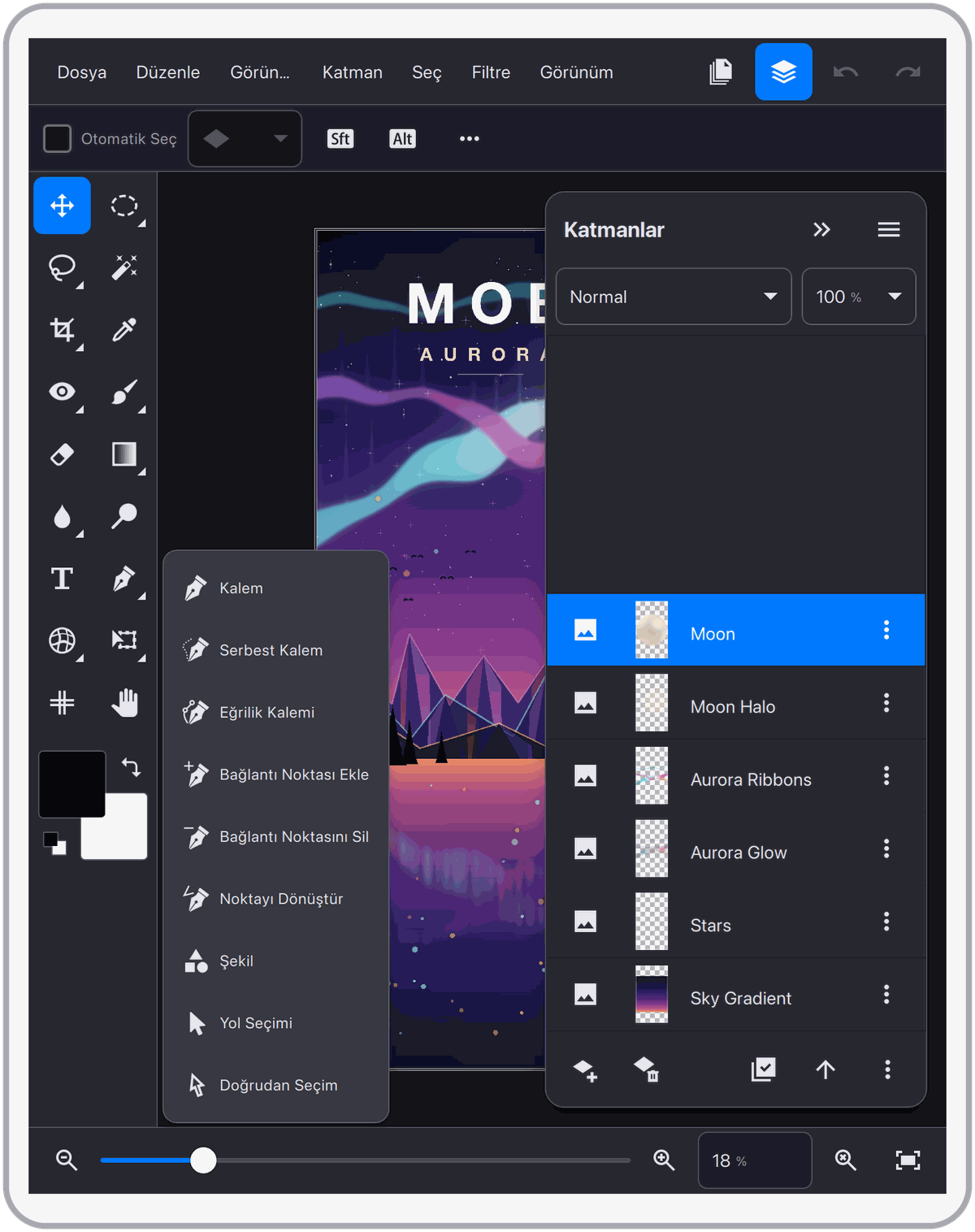The image size is (975, 1232).
Task: Select the Ellipse Select tool
Action: 124,206
